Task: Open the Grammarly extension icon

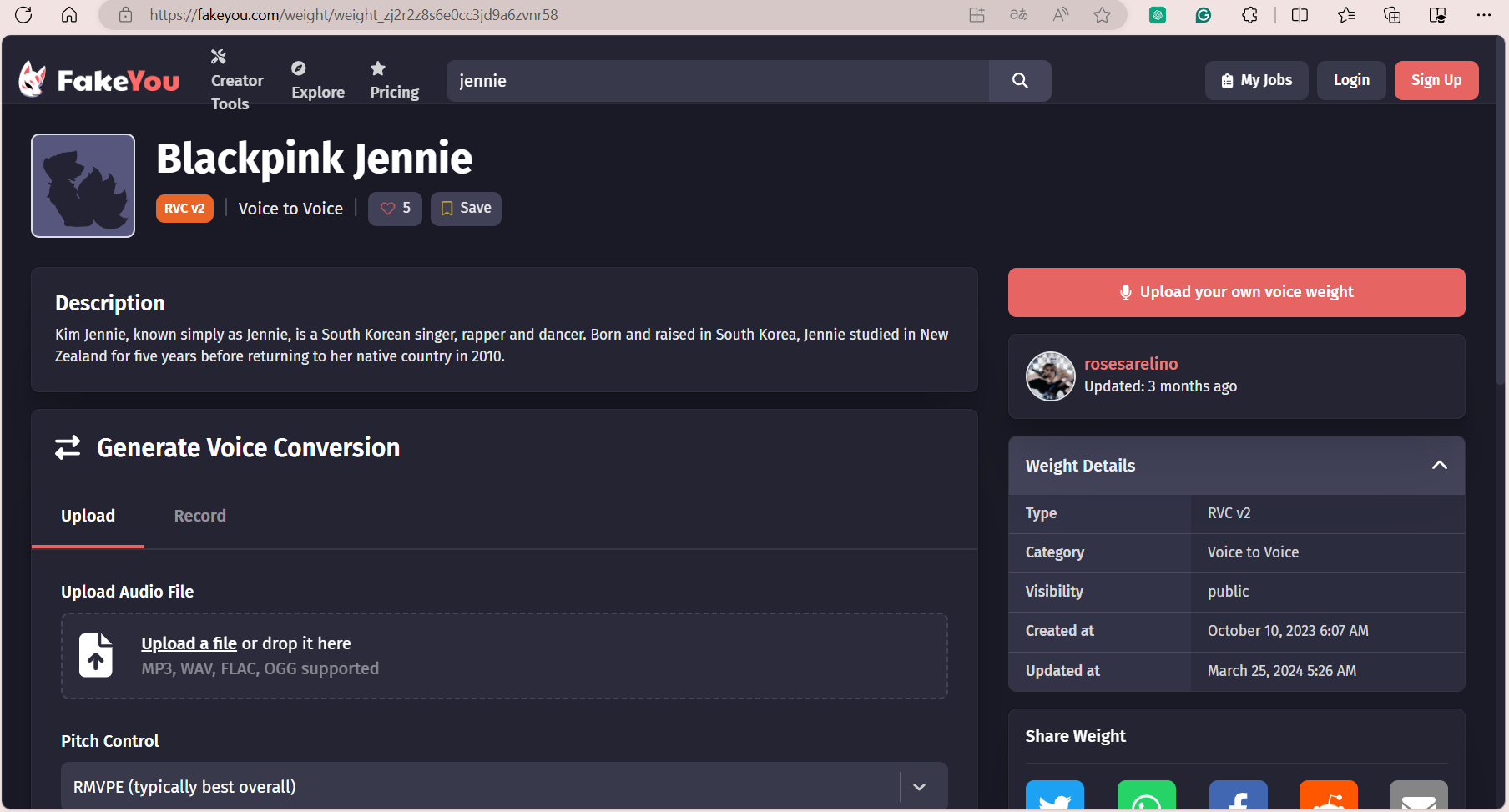Action: tap(1203, 14)
